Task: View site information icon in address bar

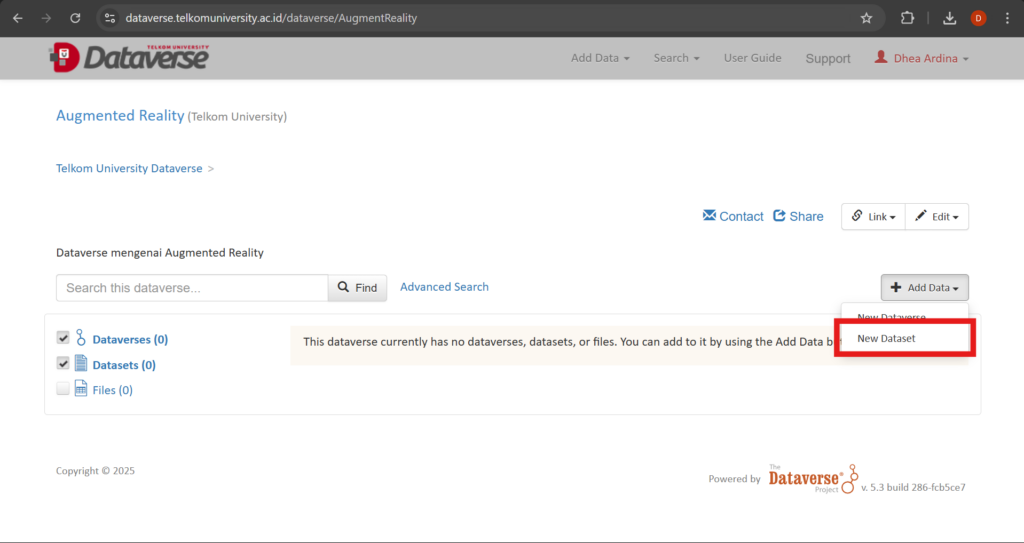Action: pos(110,18)
